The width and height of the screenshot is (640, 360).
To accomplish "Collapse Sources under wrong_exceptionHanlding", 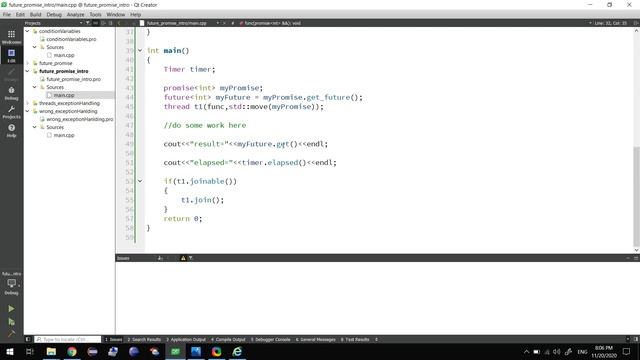I will 35,127.
